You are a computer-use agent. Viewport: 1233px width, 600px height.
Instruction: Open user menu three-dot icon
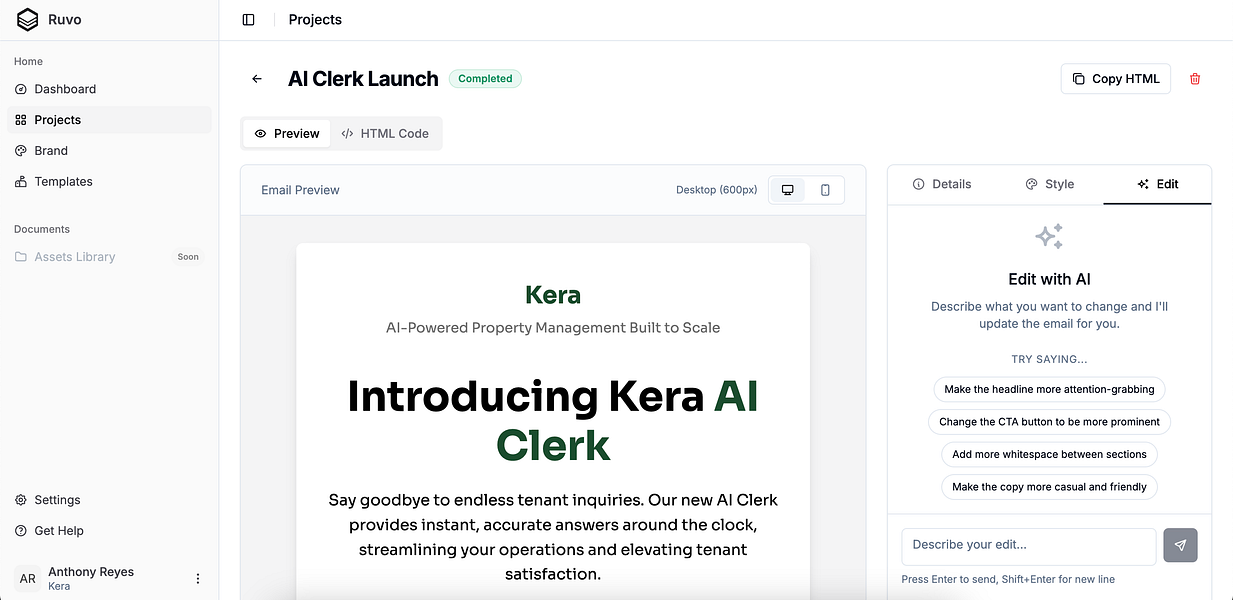pos(198,578)
